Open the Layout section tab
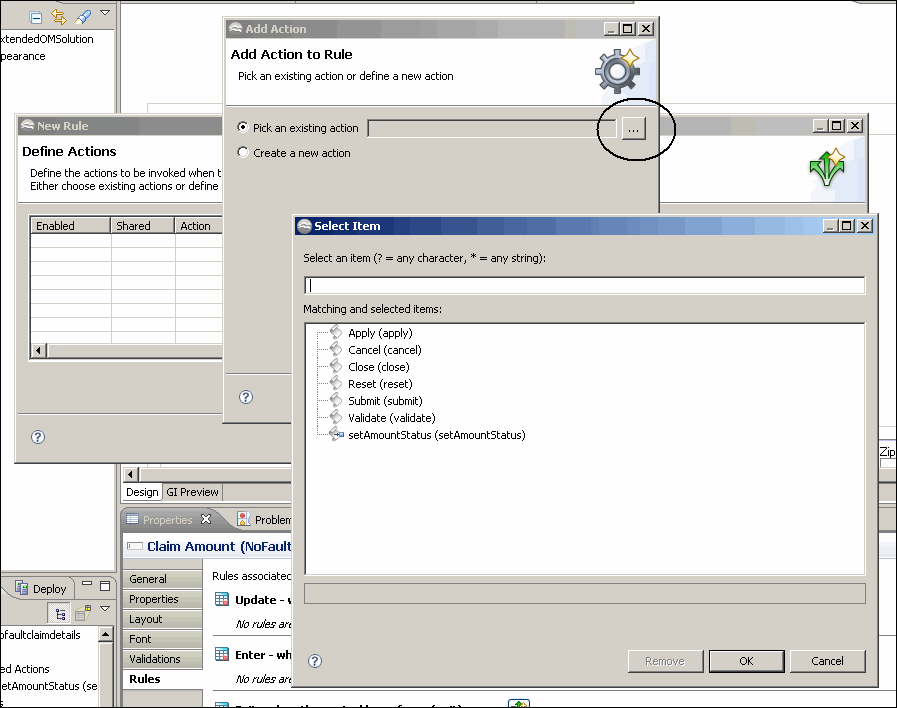897x708 pixels. [x=162, y=619]
